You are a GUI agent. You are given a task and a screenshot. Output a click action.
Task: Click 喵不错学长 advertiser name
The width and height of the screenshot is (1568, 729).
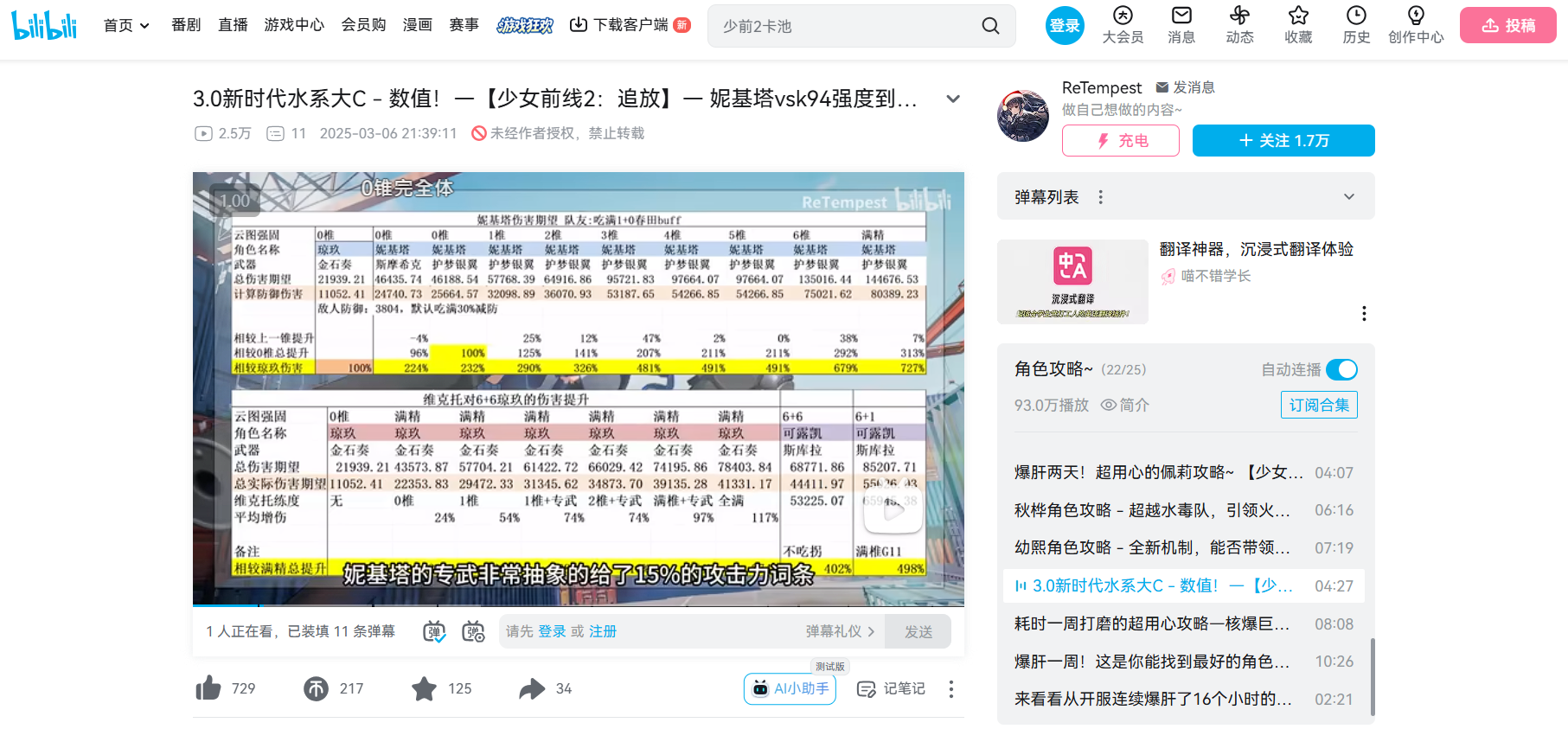click(x=1216, y=276)
